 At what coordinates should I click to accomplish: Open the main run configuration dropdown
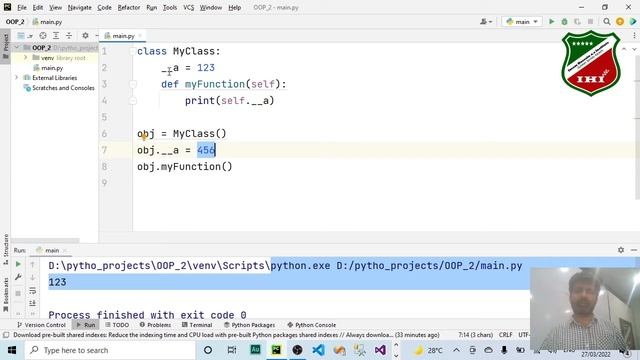[522, 22]
